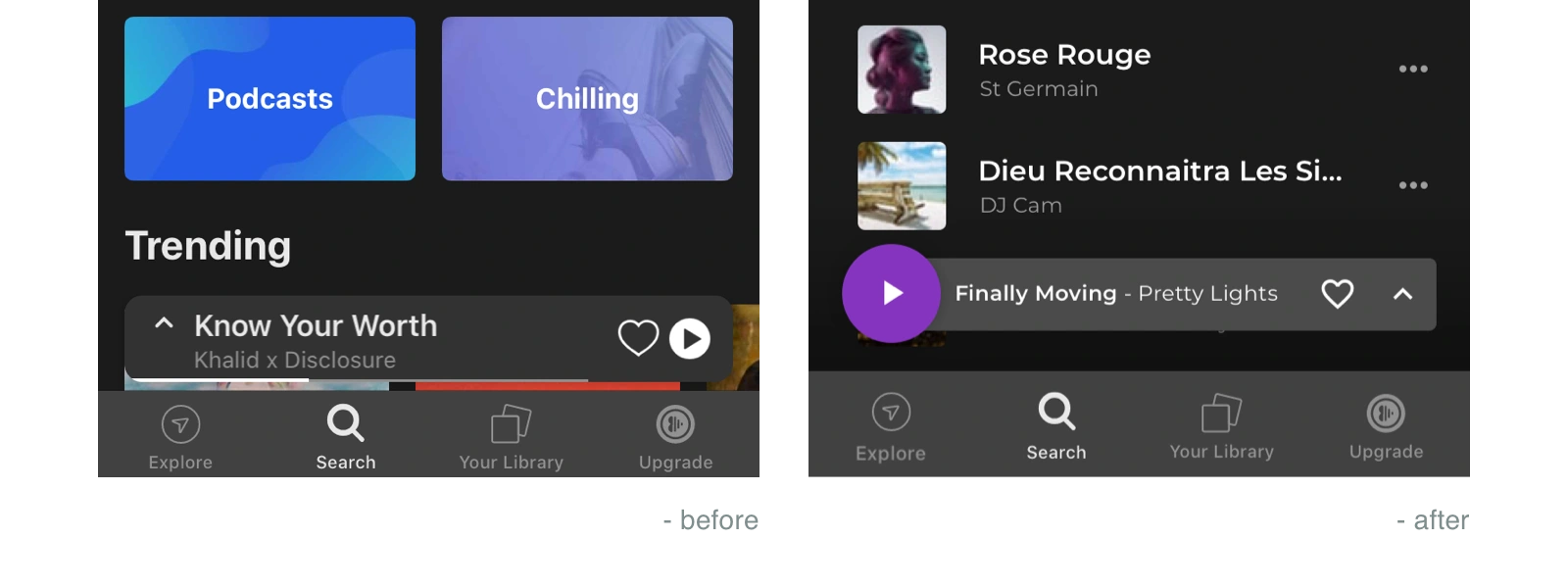This screenshot has height=588, width=1568.
Task: Switch to Your Library in after tab bar
Action: tap(1221, 427)
